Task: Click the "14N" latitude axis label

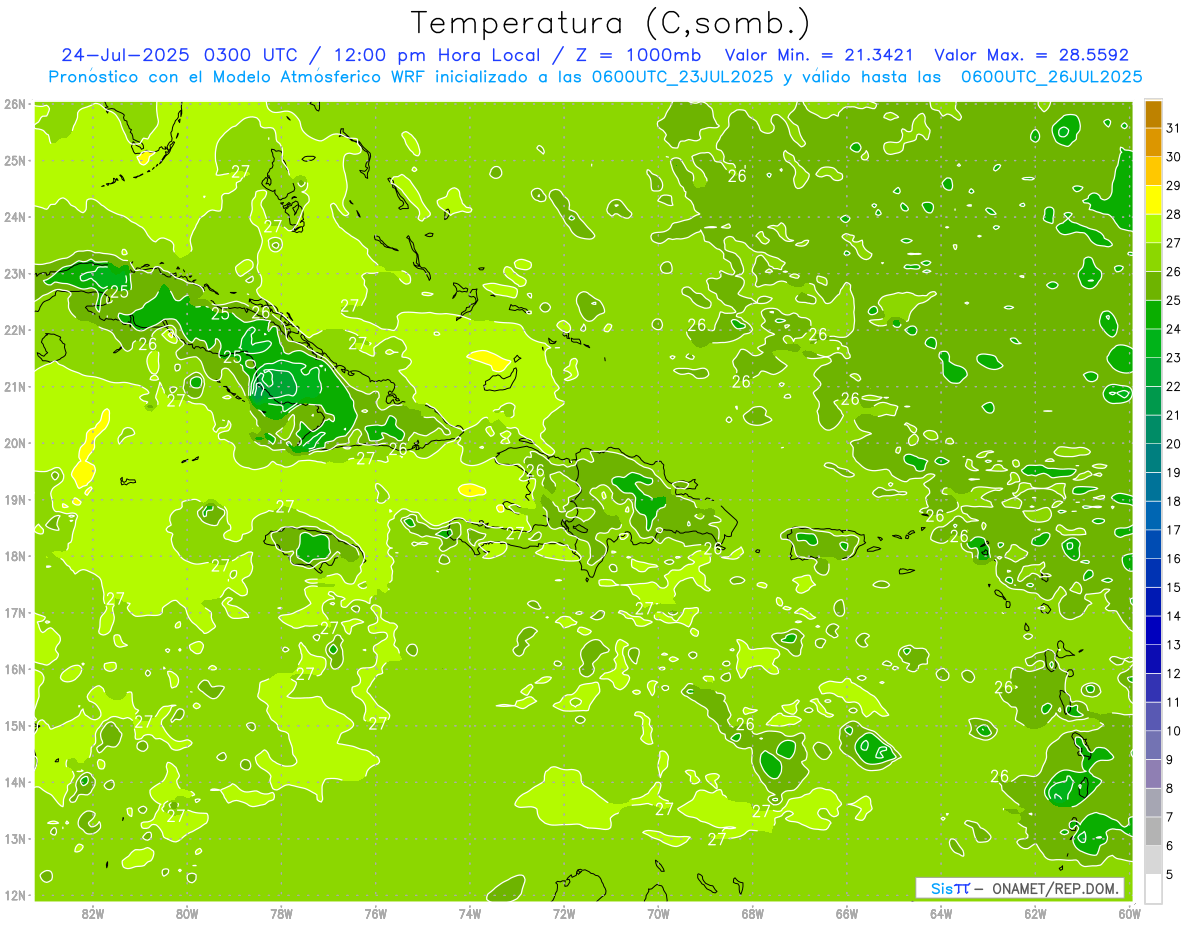Action: (14, 782)
